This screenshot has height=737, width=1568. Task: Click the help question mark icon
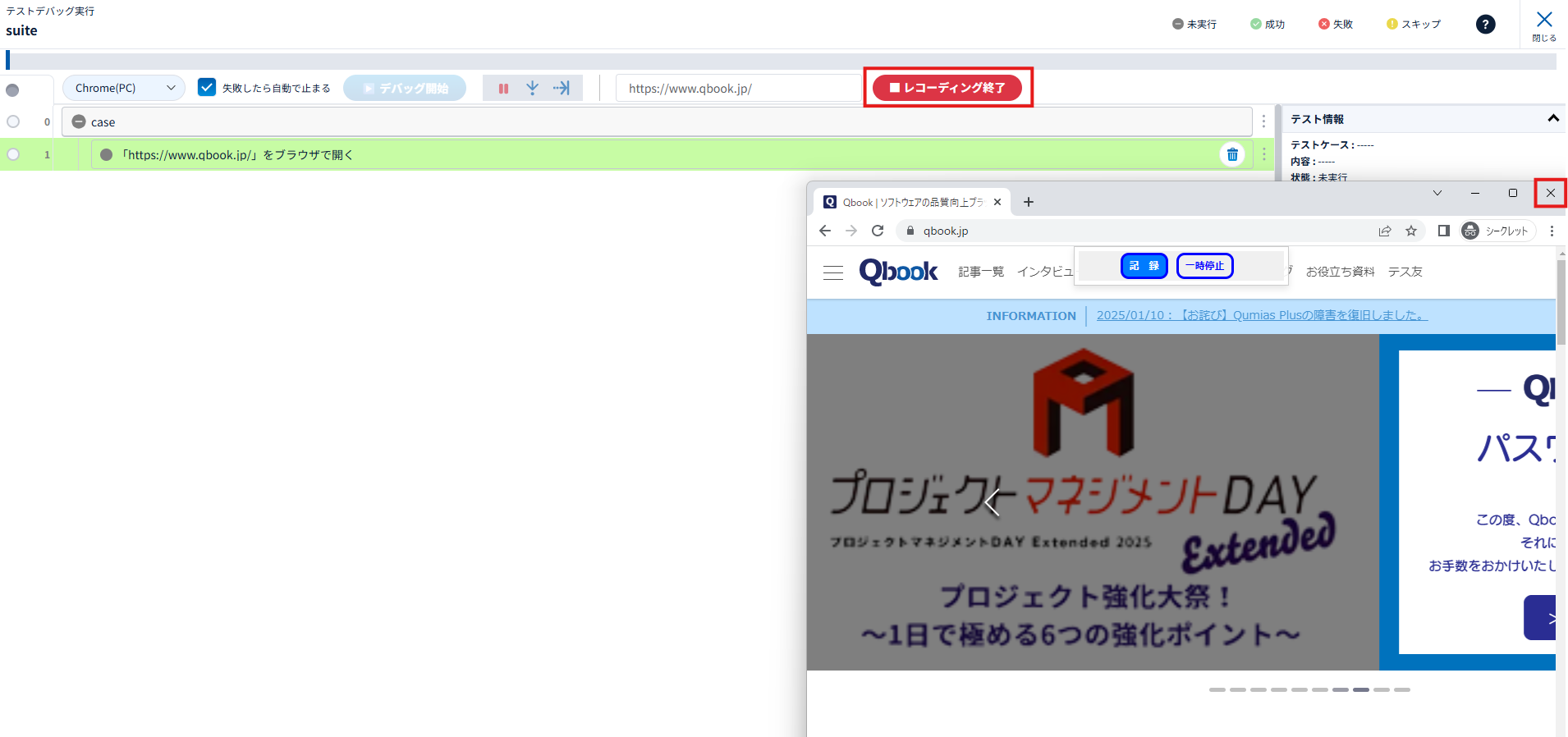tap(1485, 25)
